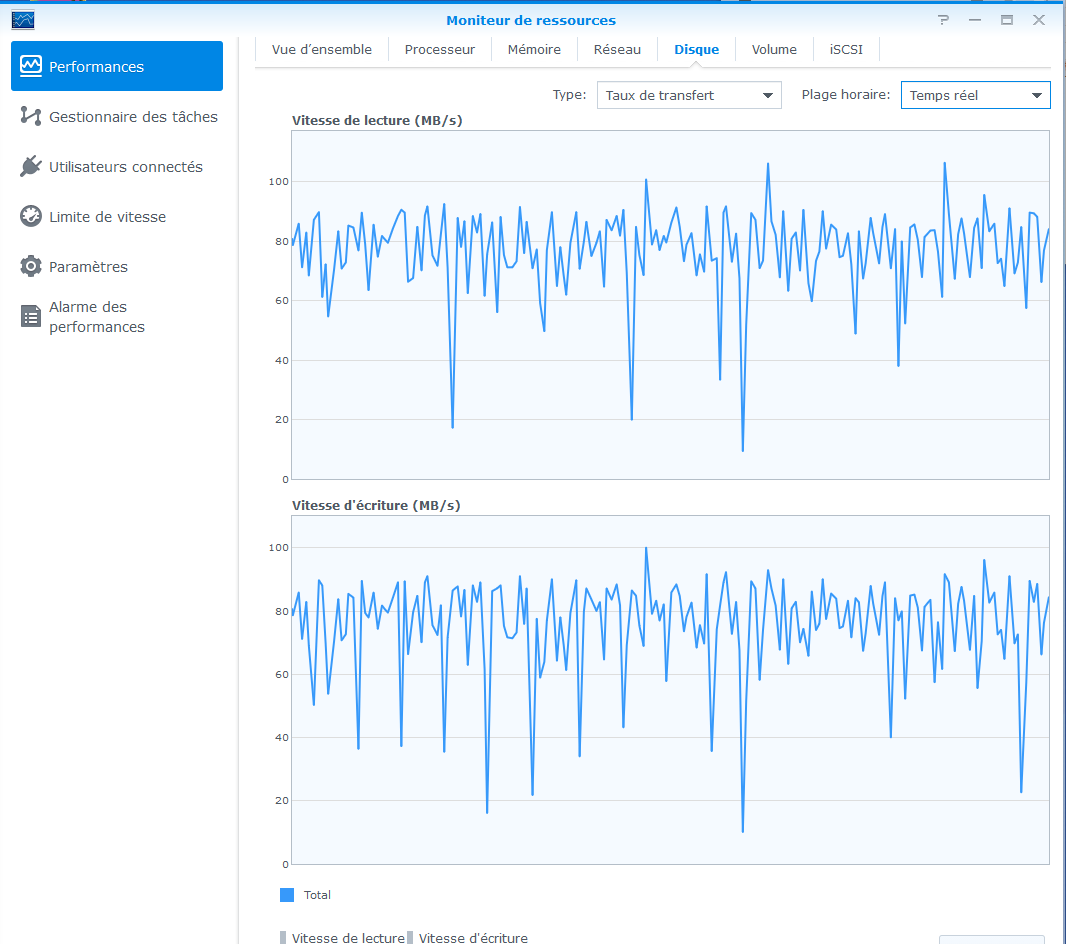The height and width of the screenshot is (944, 1066).
Task: Open the Mémoire tab
Action: [534, 50]
